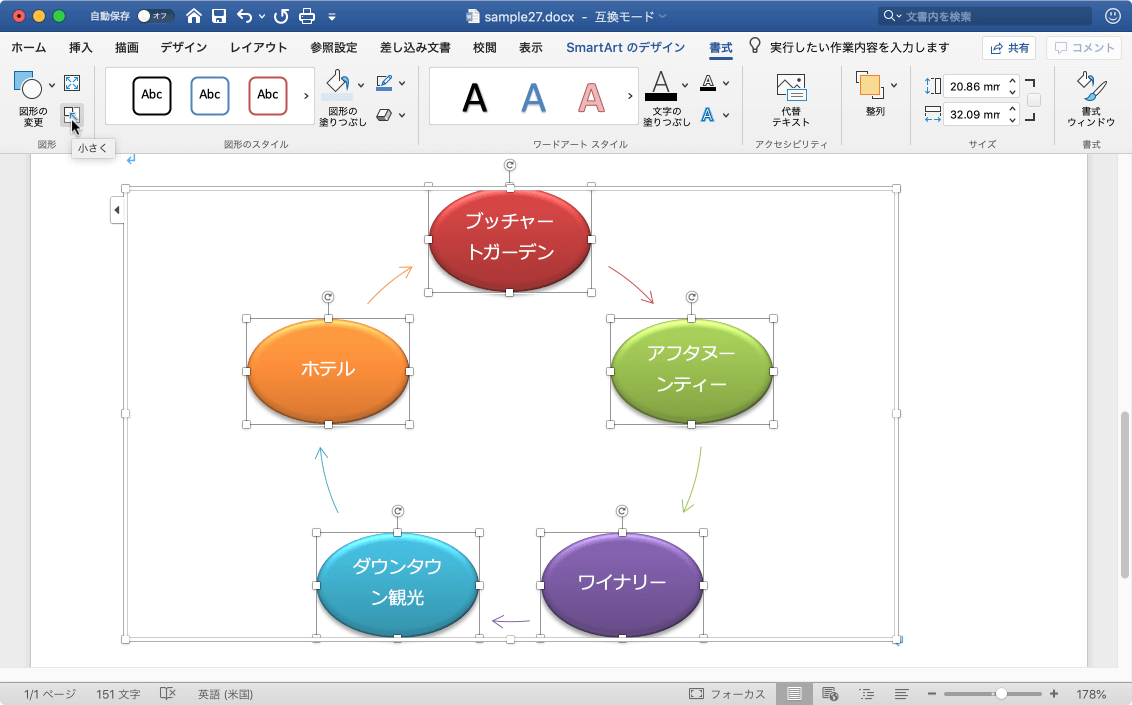Switch to Outline view icon
This screenshot has height=705, width=1132.
866,694
